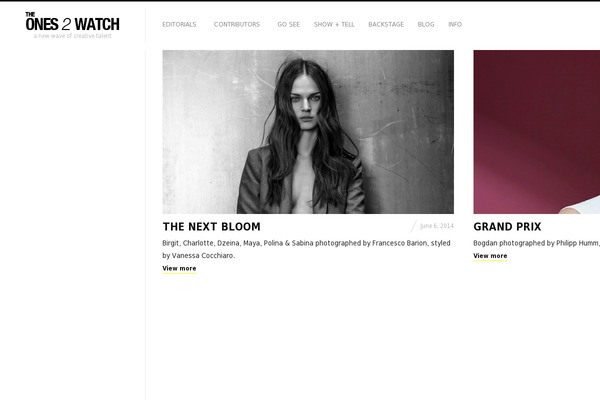This screenshot has height=400, width=600.
Task: View more under The Next Bloom
Action: (x=179, y=268)
